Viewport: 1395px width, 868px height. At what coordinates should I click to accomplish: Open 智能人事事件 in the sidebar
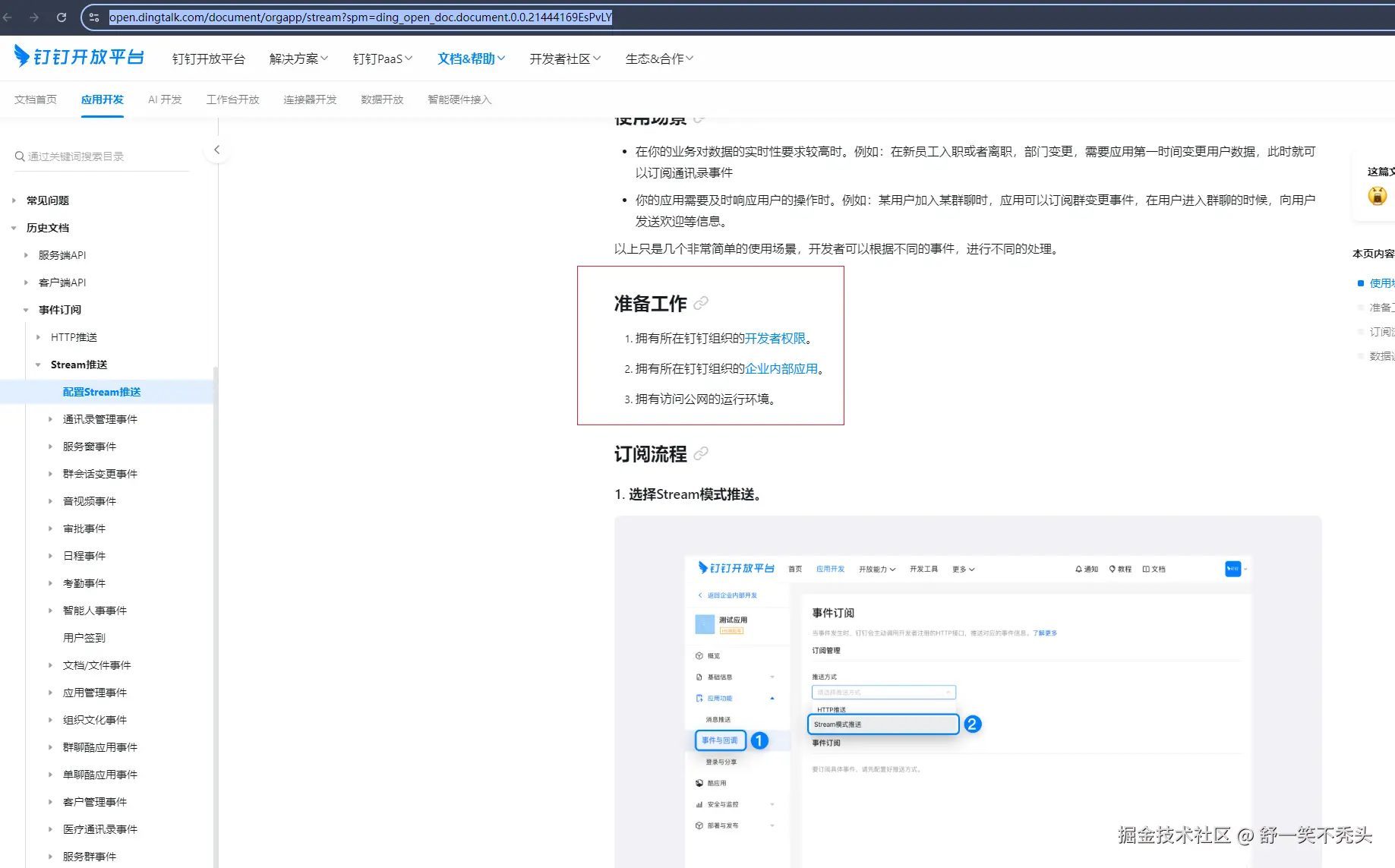coord(95,611)
